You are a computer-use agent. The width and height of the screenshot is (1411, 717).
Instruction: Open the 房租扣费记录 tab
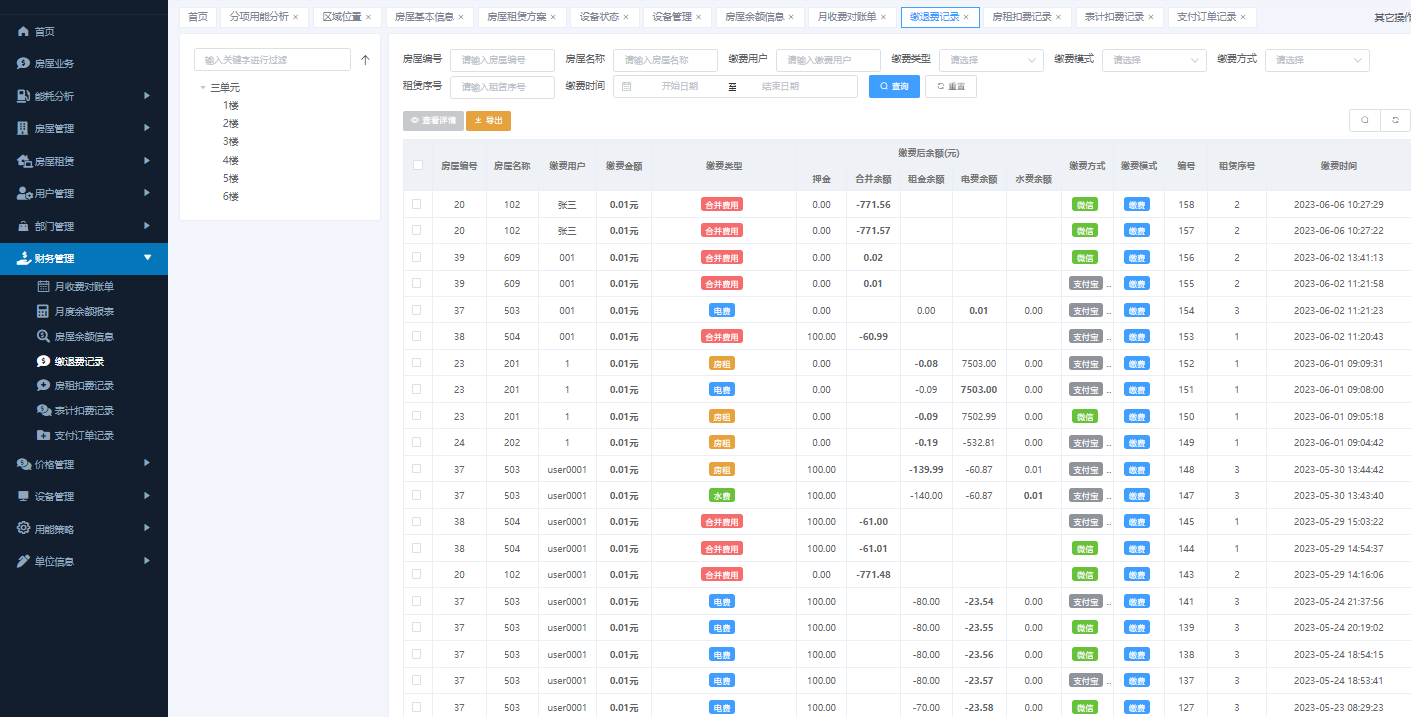tap(1026, 17)
